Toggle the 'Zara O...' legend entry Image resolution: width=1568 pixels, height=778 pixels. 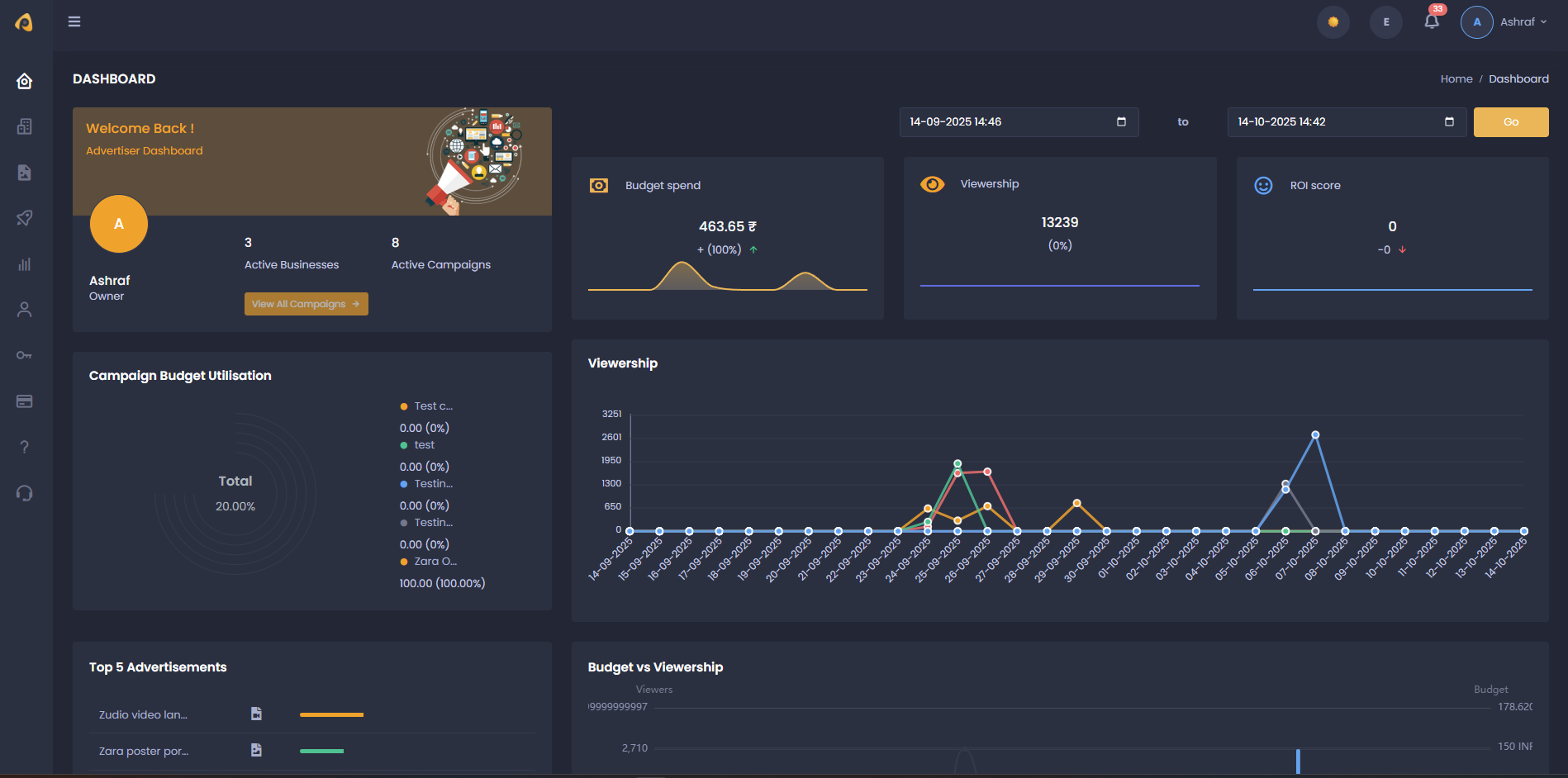[x=428, y=561]
